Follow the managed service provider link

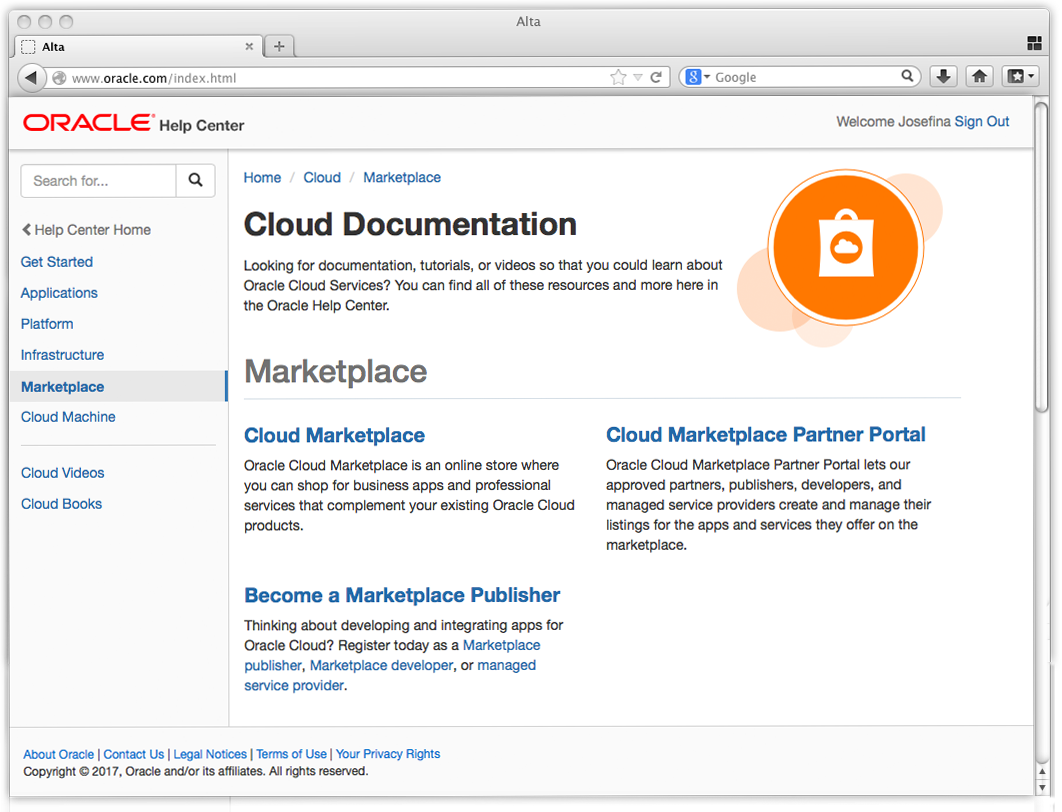[x=507, y=666]
